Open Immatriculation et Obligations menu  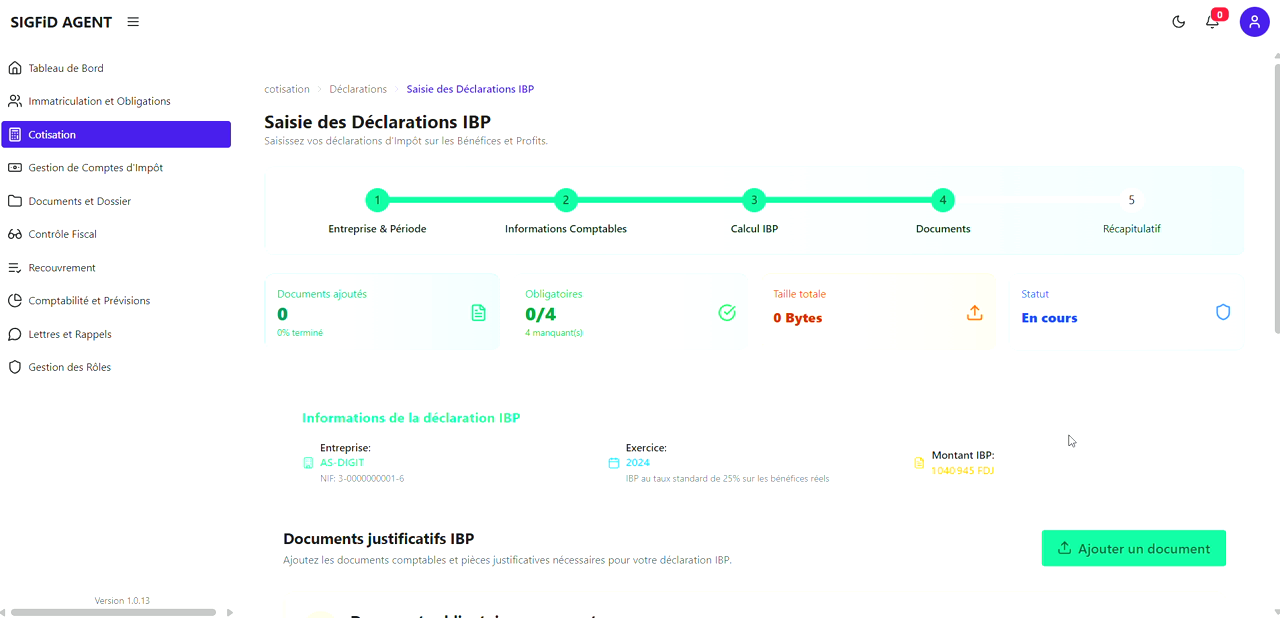point(99,101)
